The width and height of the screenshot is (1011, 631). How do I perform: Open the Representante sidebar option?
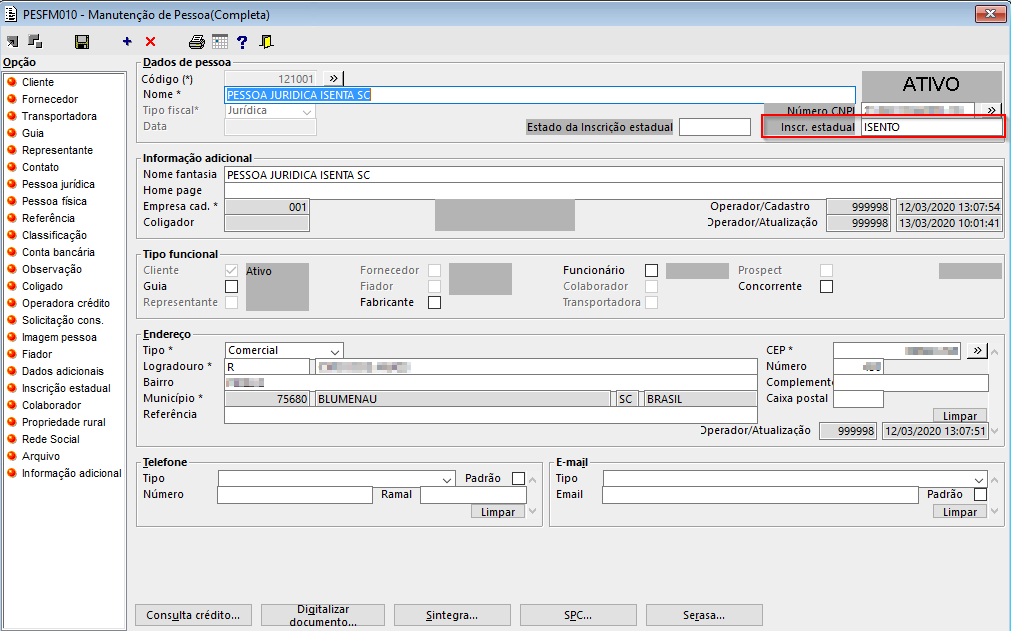pyautogui.click(x=57, y=150)
